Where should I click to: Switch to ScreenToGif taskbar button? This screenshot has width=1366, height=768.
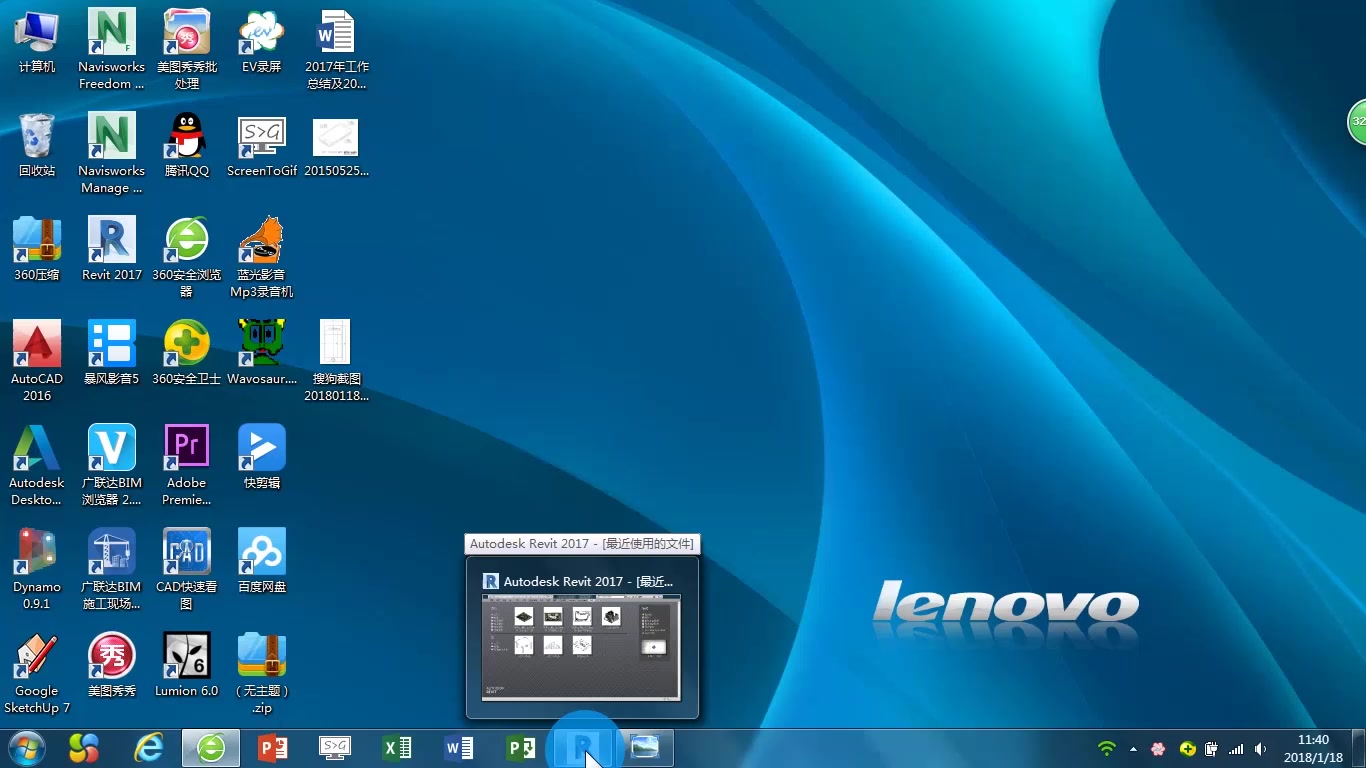point(334,748)
